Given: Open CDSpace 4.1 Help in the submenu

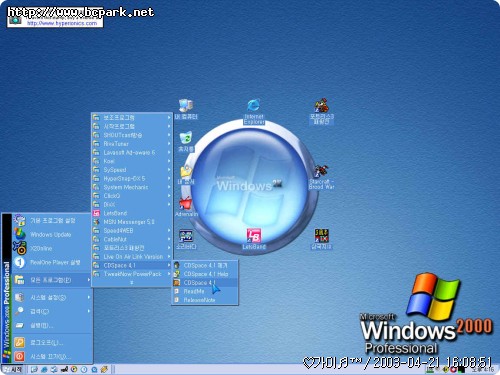Looking at the screenshot, I should pyautogui.click(x=205, y=274).
